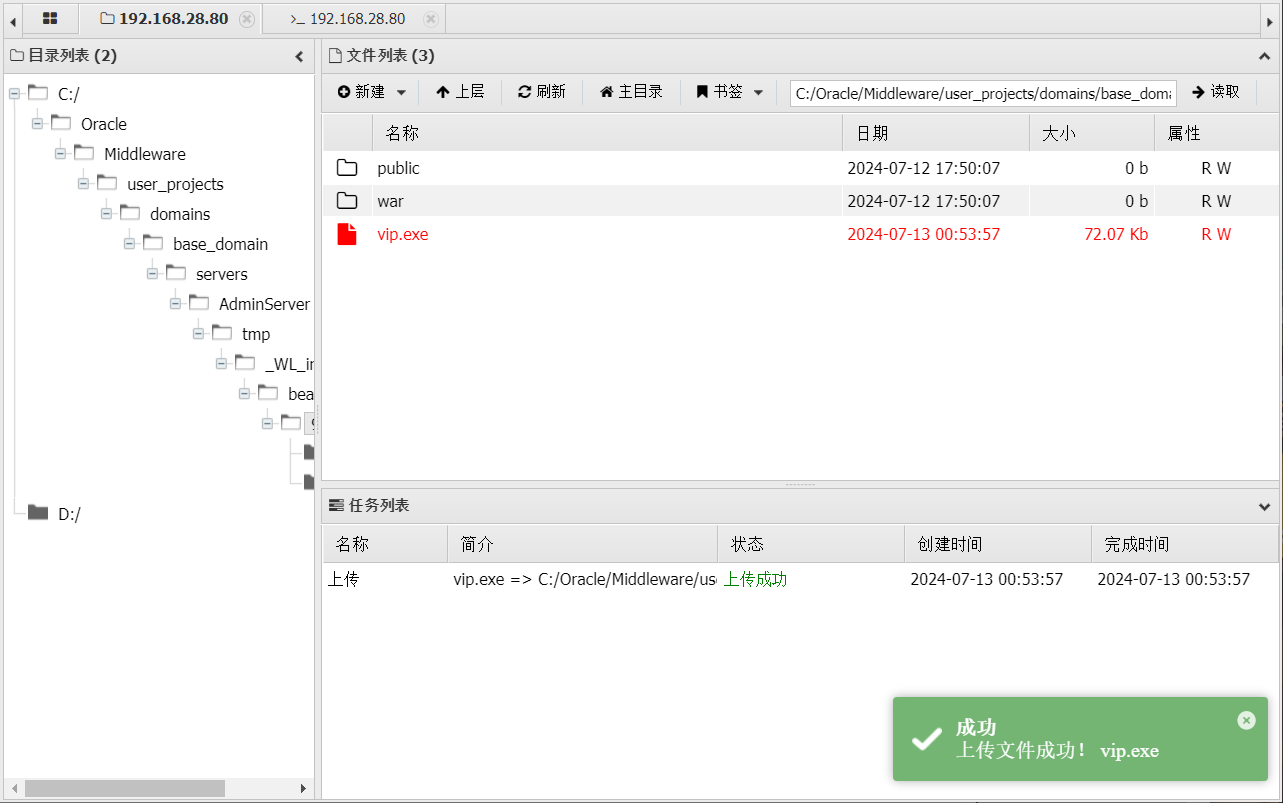Collapse the Oracle tree node
Screen dimensions: 1283x803
37,124
